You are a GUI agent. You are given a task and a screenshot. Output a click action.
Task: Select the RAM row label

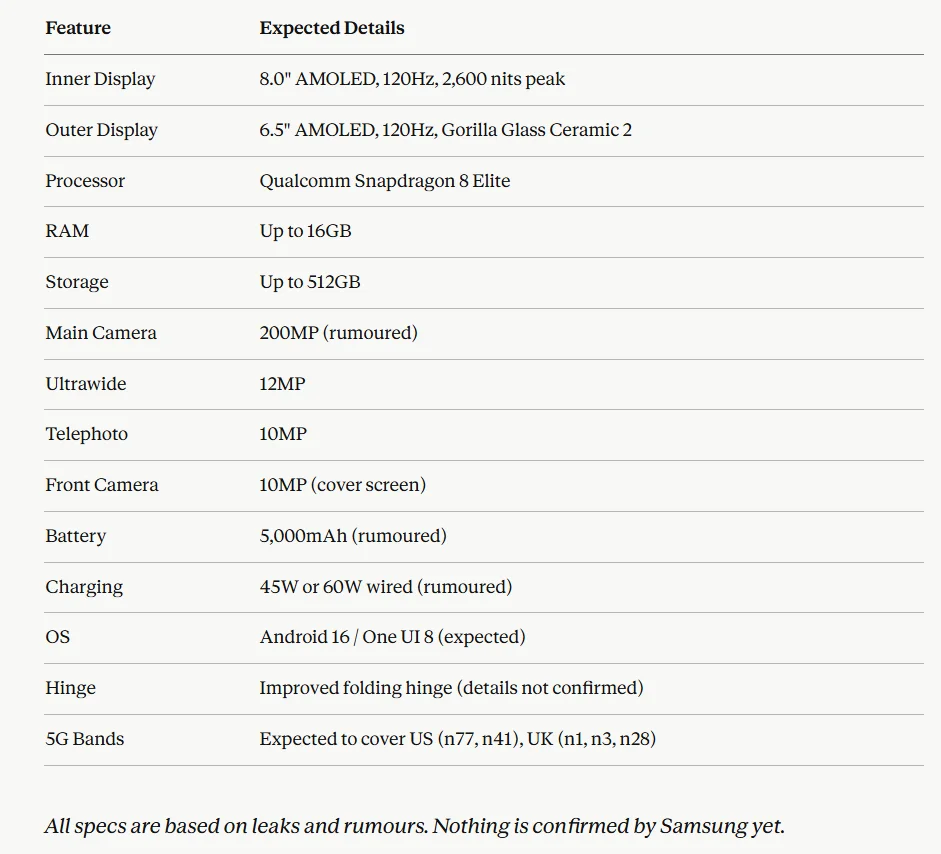pos(67,231)
